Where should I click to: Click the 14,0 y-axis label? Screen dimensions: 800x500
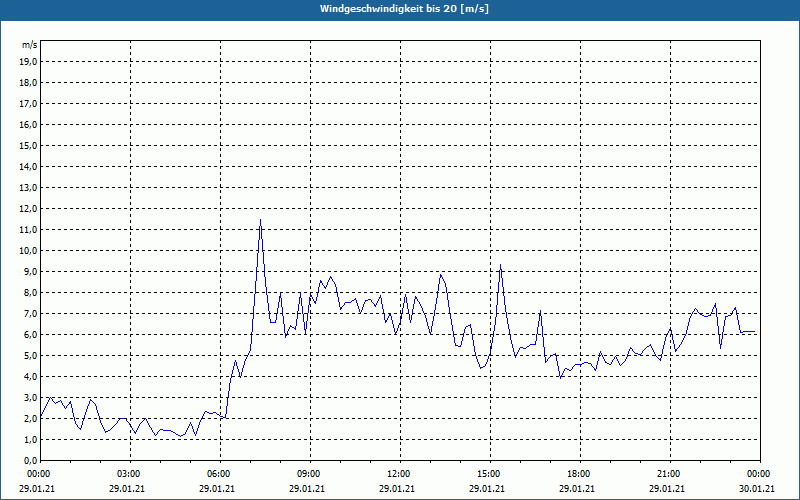tap(28, 166)
